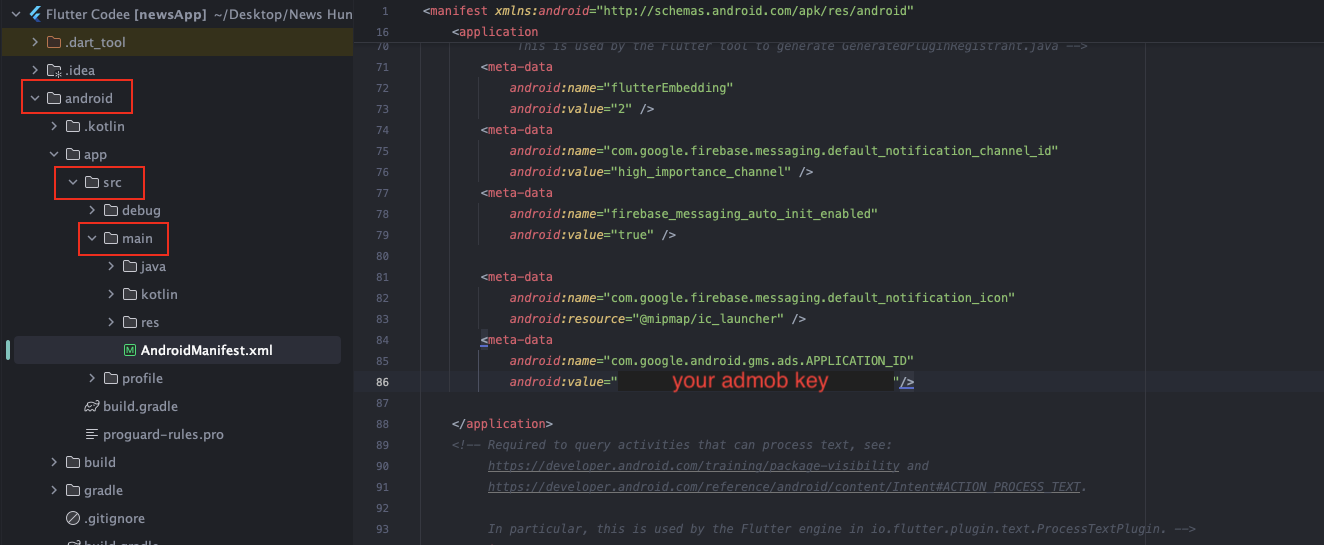The image size is (1324, 545).
Task: Select the kotlin folder under main
Action: tap(159, 294)
